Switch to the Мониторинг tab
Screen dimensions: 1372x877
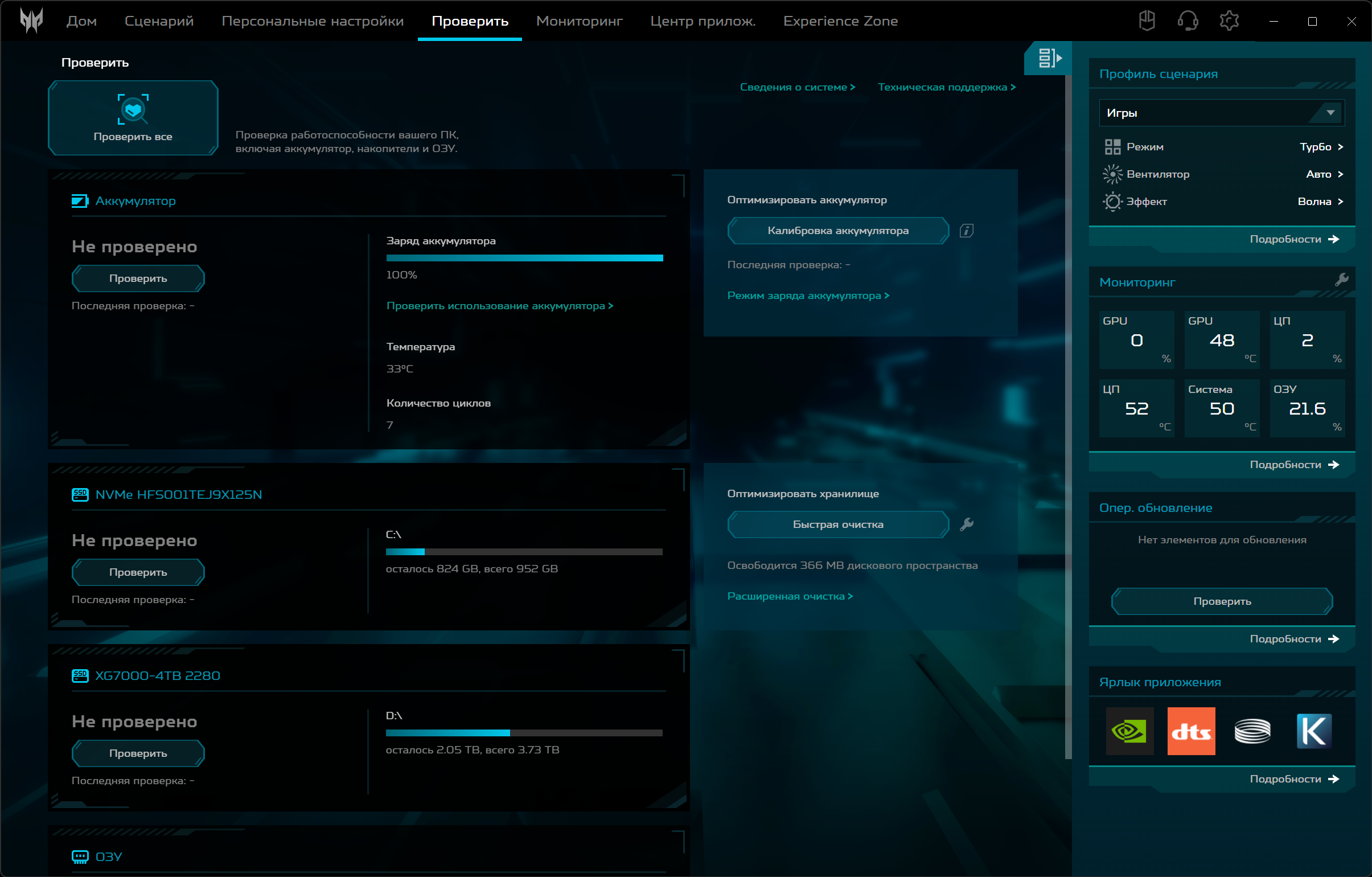(x=579, y=21)
